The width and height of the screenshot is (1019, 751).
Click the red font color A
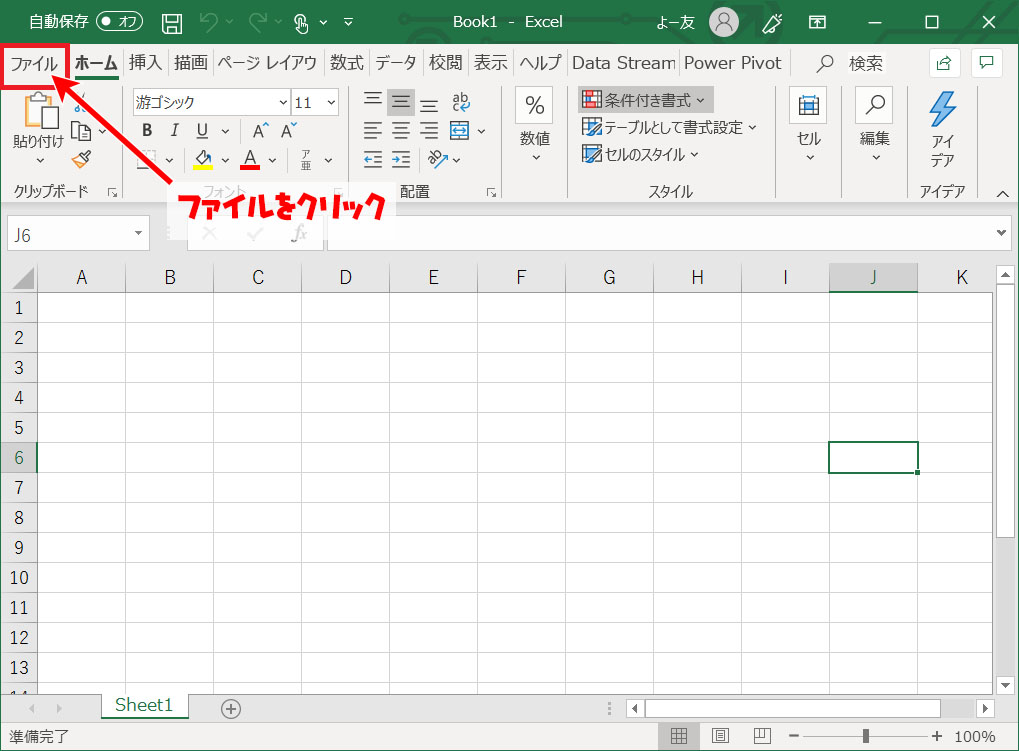250,159
